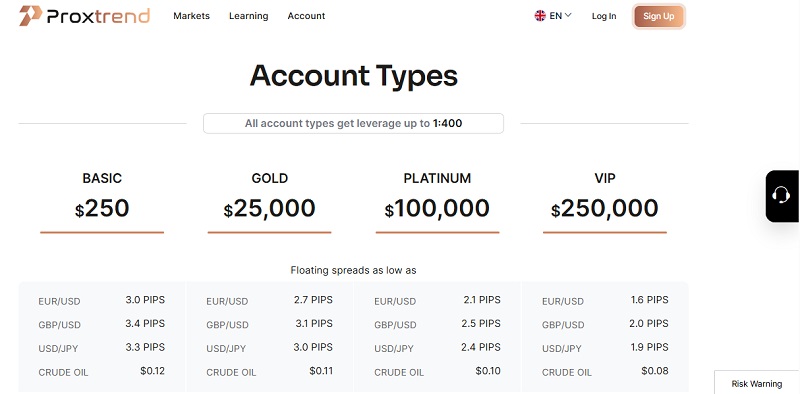Click the Platinum USD/JPY 2.4 PIPS value
Viewport: 800px width, 394px height.
point(481,347)
